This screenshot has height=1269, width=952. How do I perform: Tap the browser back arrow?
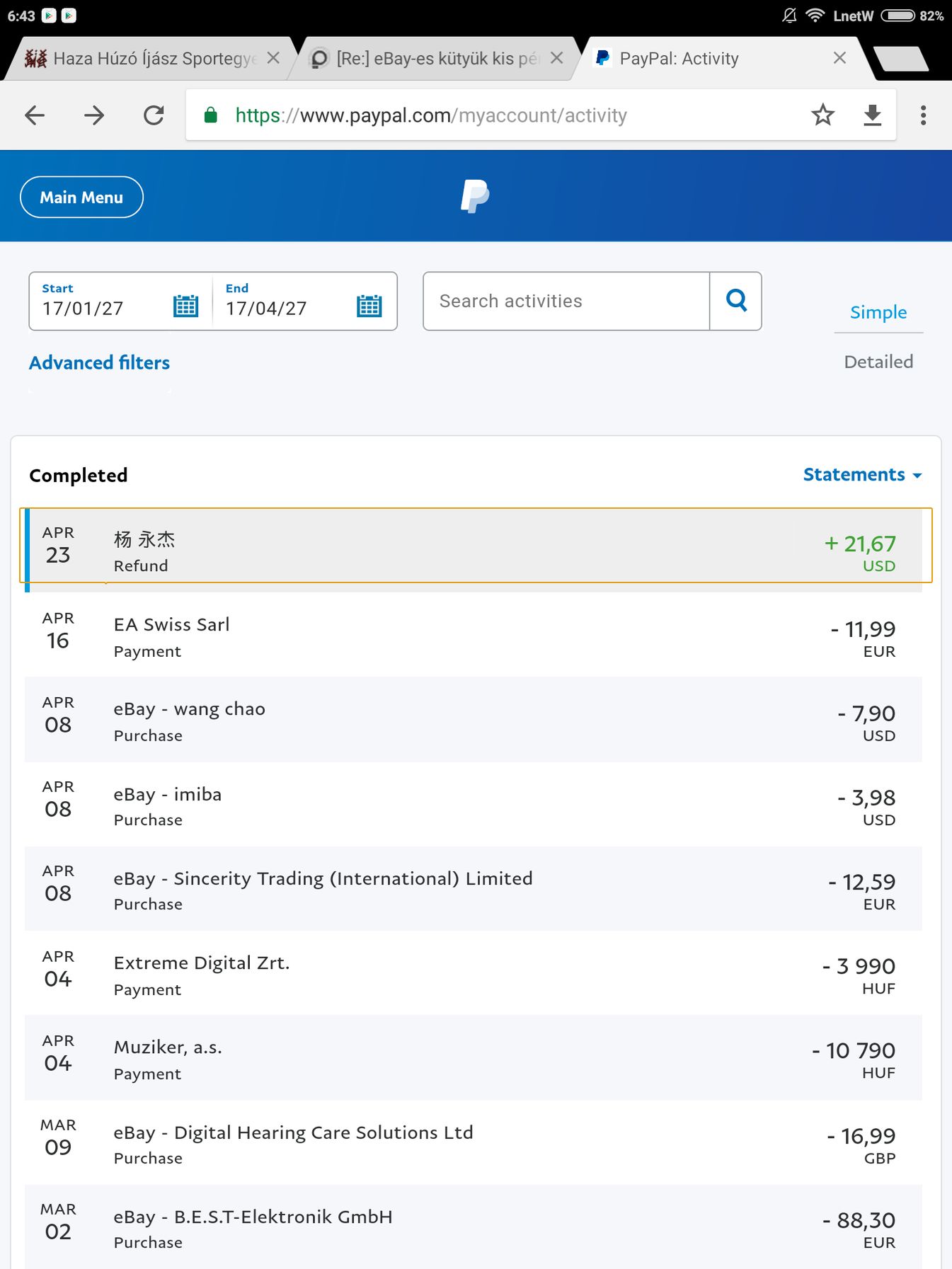click(x=35, y=115)
